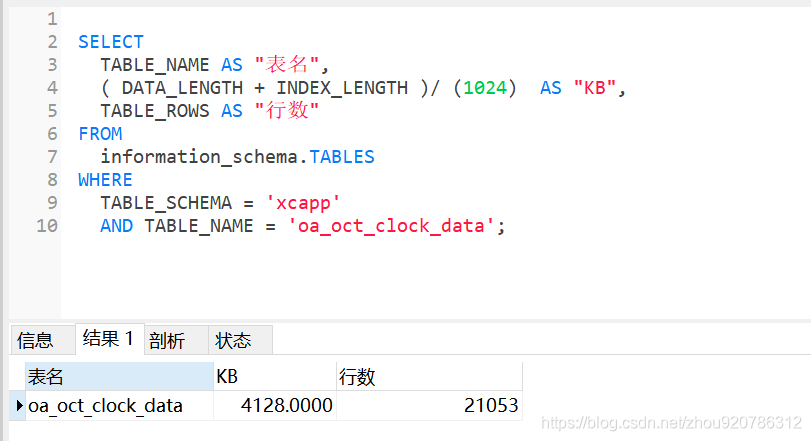Click the row indicator arrow for oa_oct_clock_data
This screenshot has width=811, height=441.
point(18,405)
